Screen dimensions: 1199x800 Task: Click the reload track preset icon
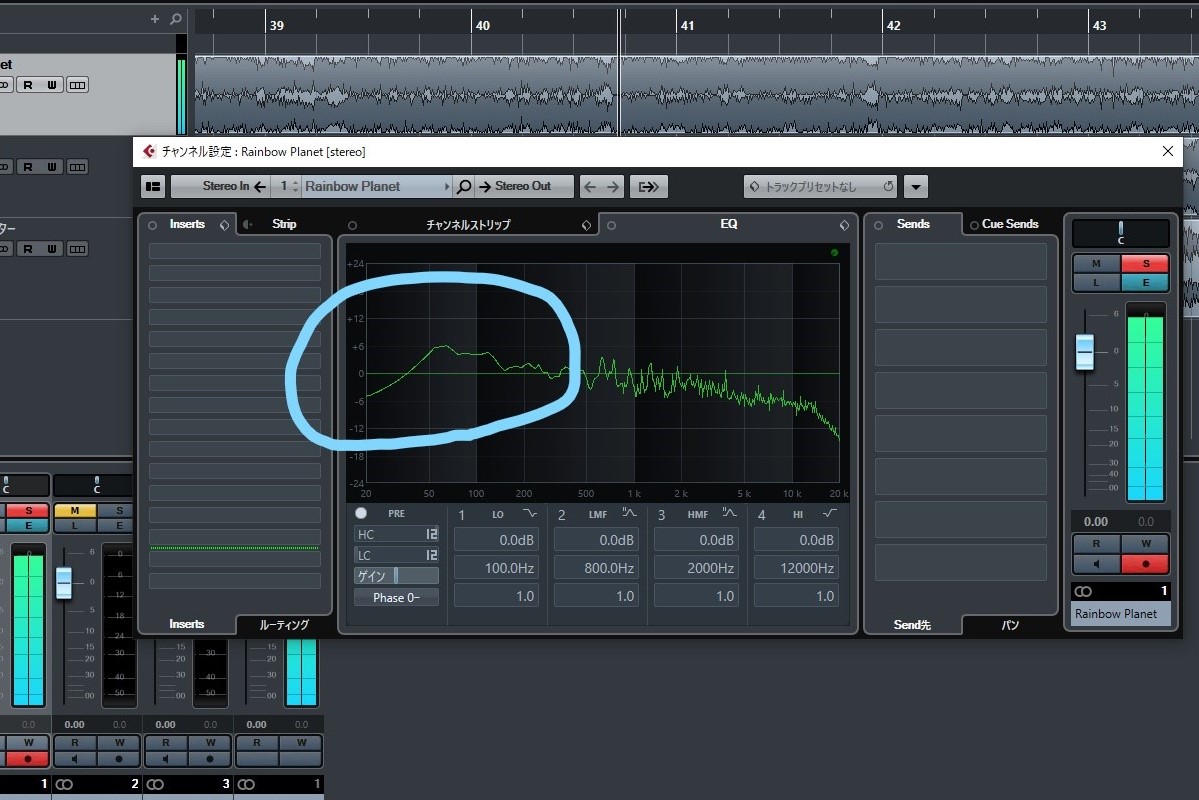888,186
